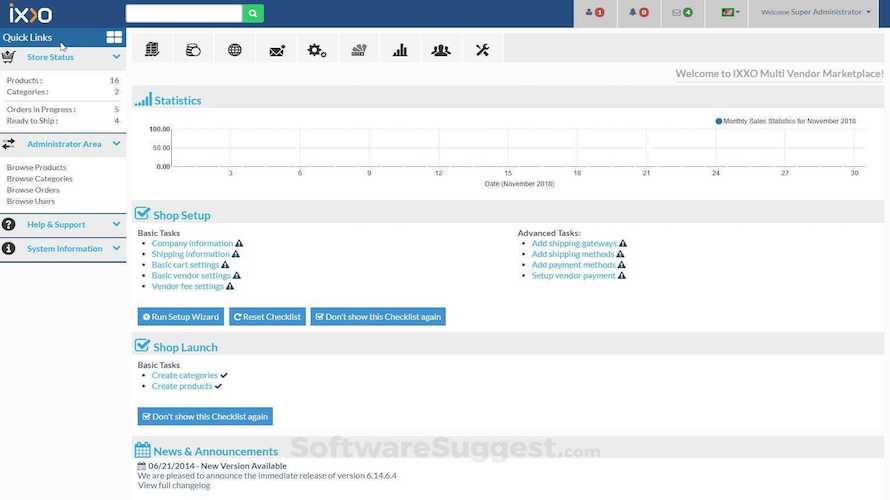Click the Reset Checklist button

(267, 317)
